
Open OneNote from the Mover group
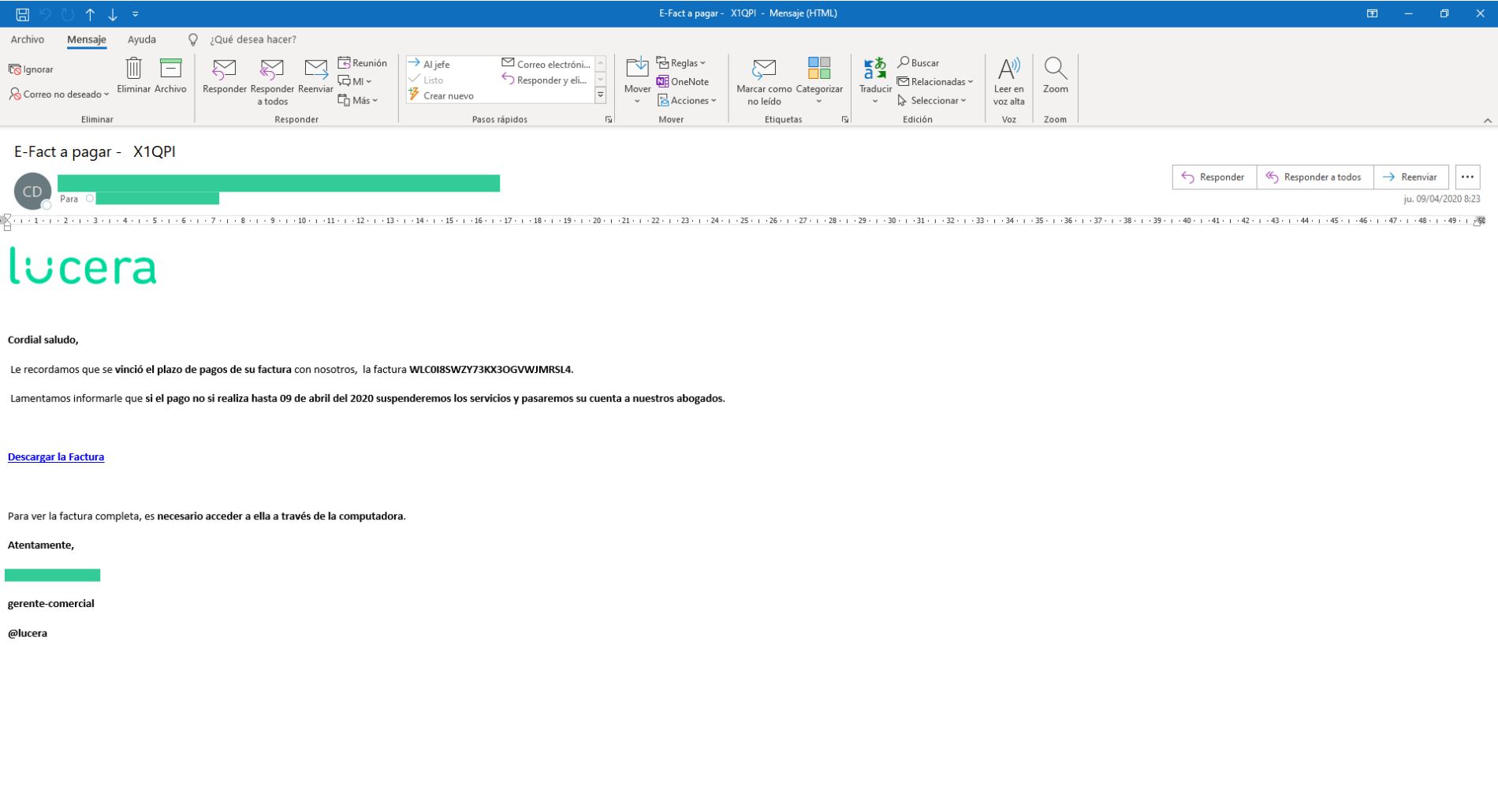[x=682, y=82]
